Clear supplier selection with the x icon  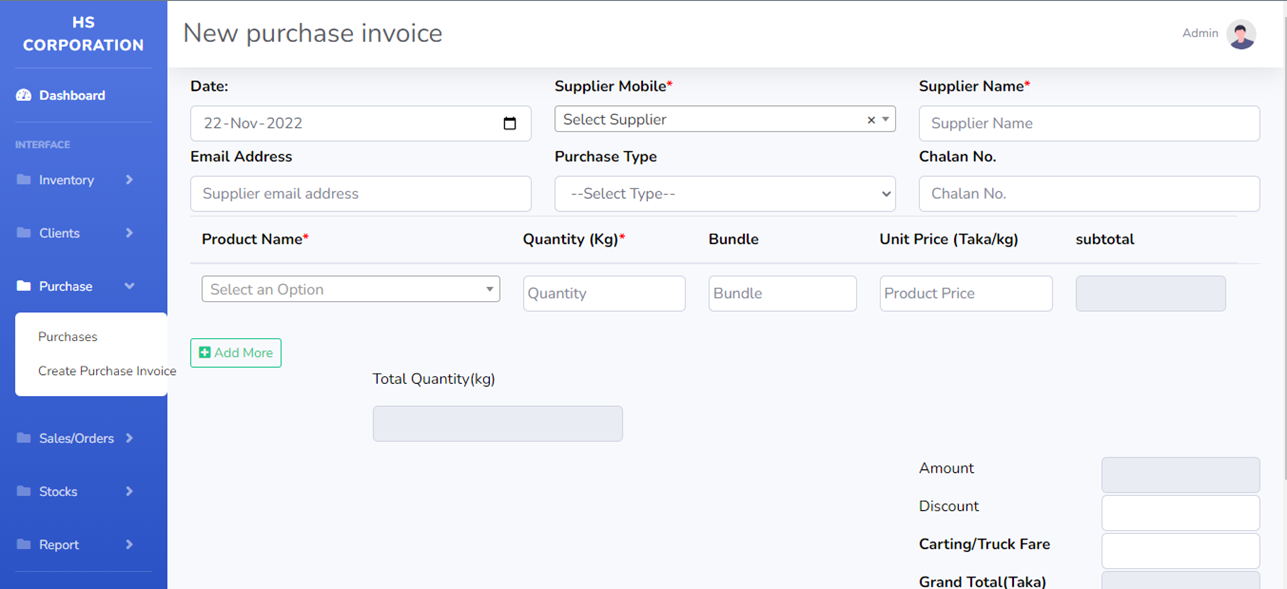click(x=871, y=120)
